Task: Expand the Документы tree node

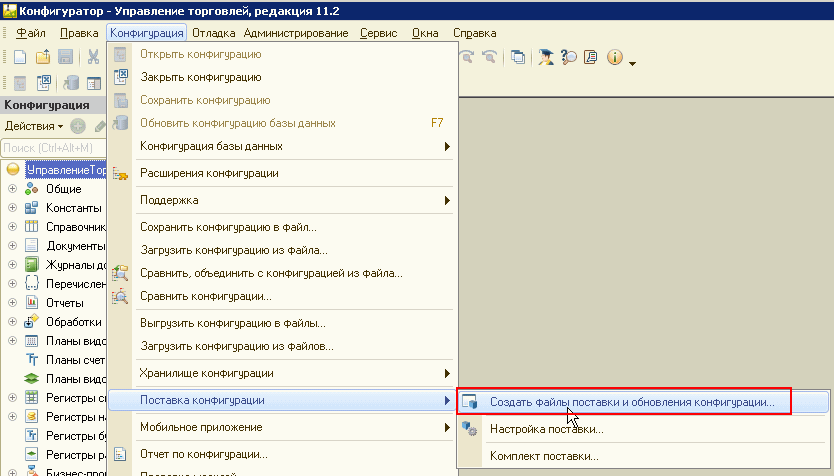Action: coord(12,246)
